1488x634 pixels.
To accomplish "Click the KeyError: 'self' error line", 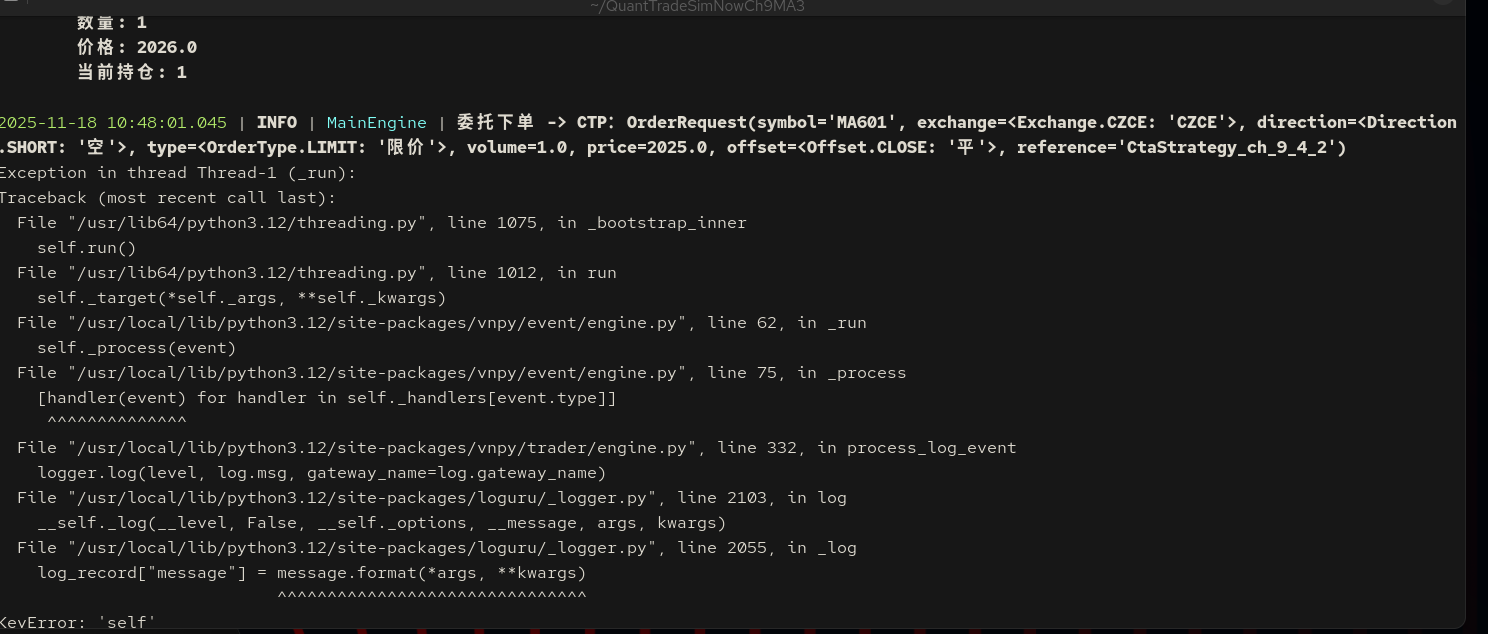I will coord(78,623).
